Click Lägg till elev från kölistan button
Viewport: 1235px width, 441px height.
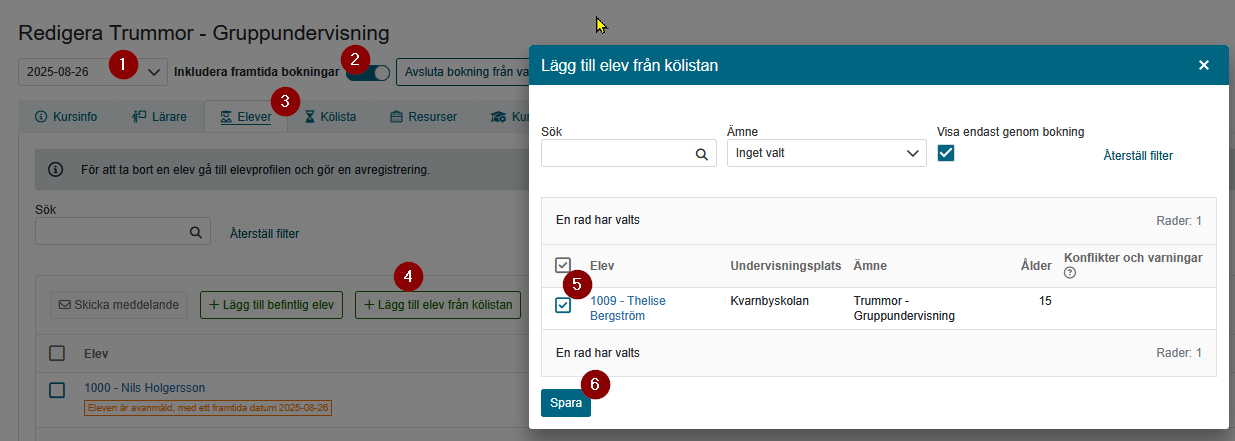(x=438, y=304)
